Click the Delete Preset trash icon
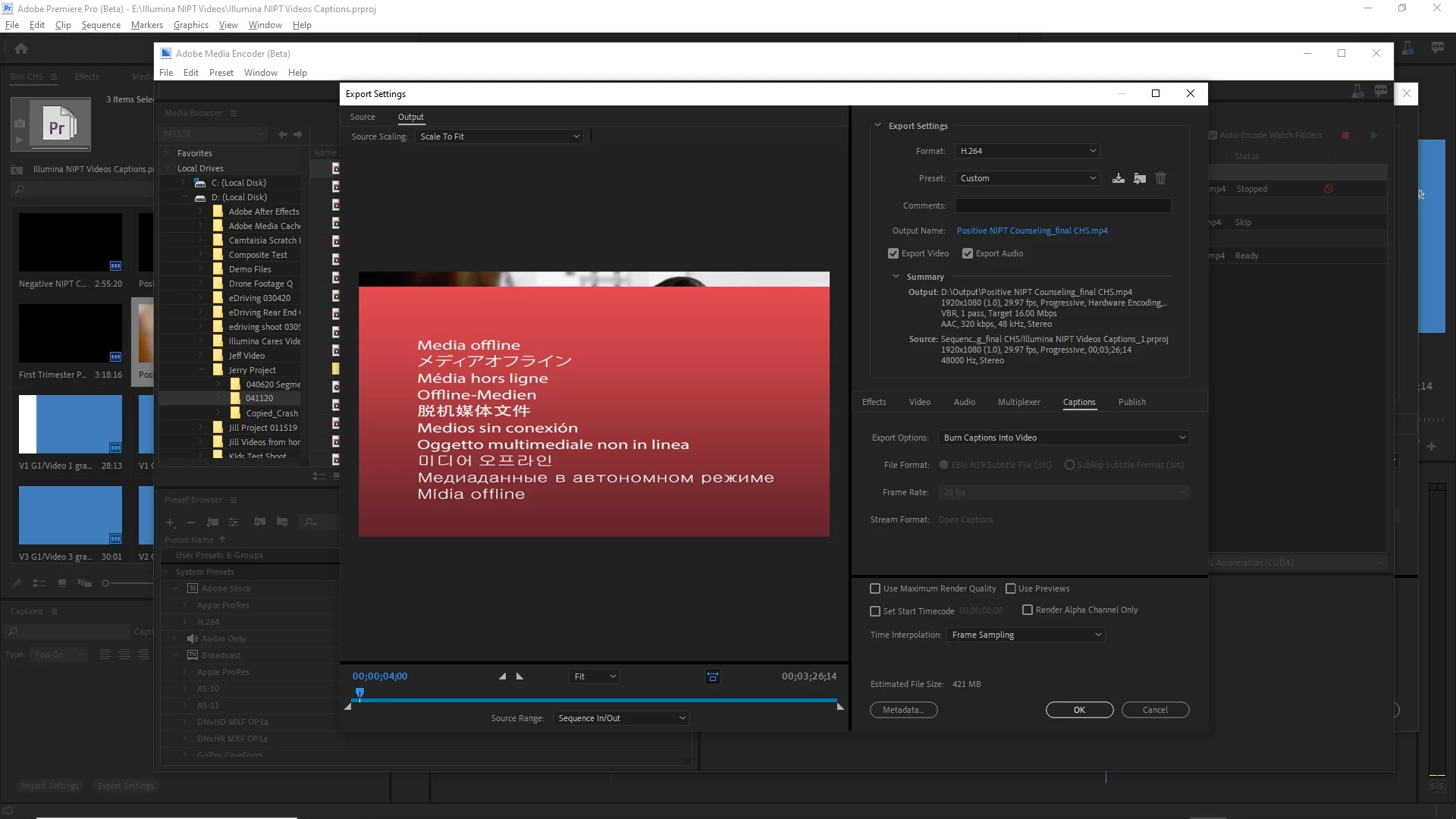The width and height of the screenshot is (1456, 819). tap(1160, 178)
